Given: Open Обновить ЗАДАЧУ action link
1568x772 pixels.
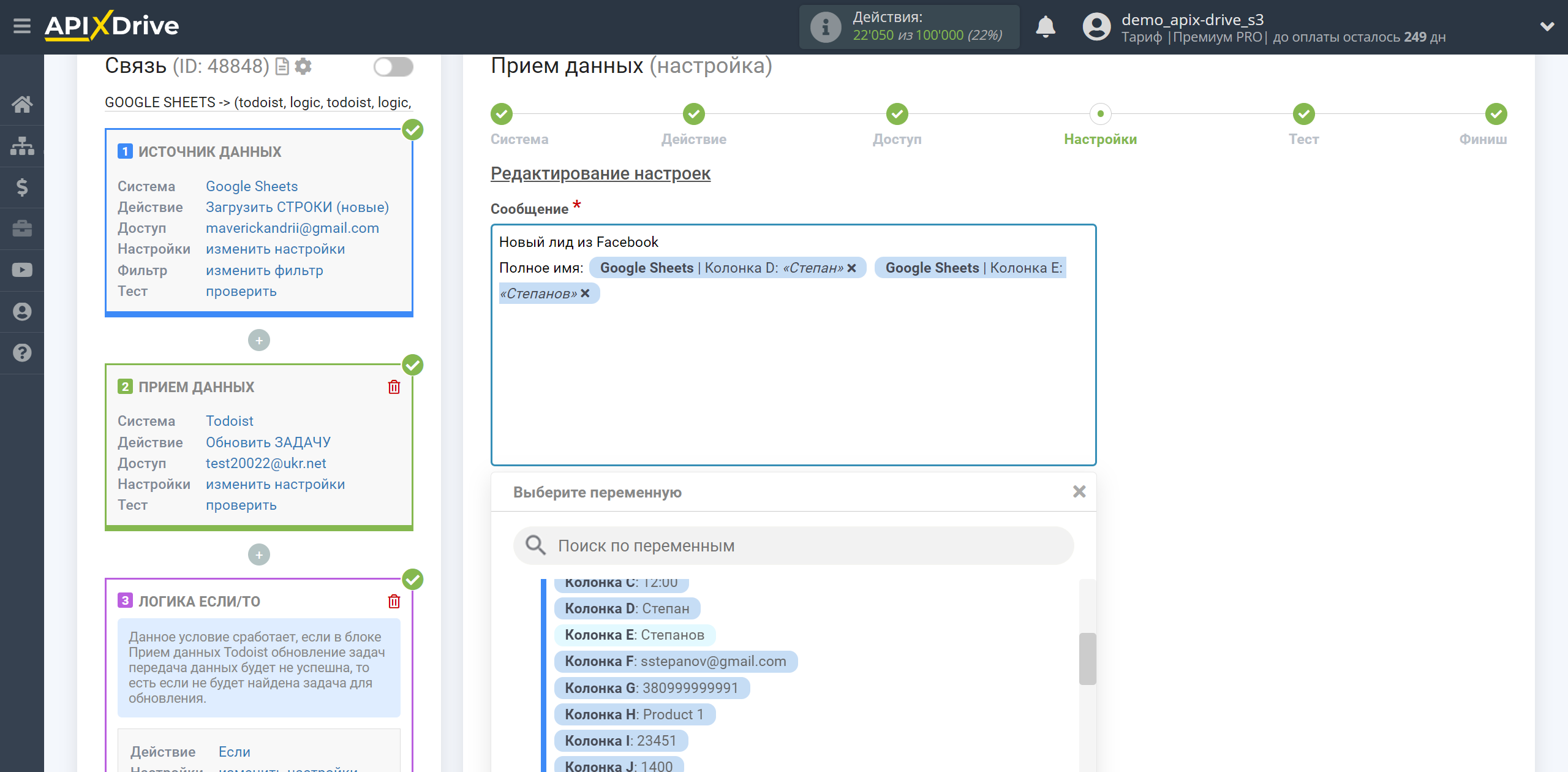Looking at the screenshot, I should click(268, 442).
